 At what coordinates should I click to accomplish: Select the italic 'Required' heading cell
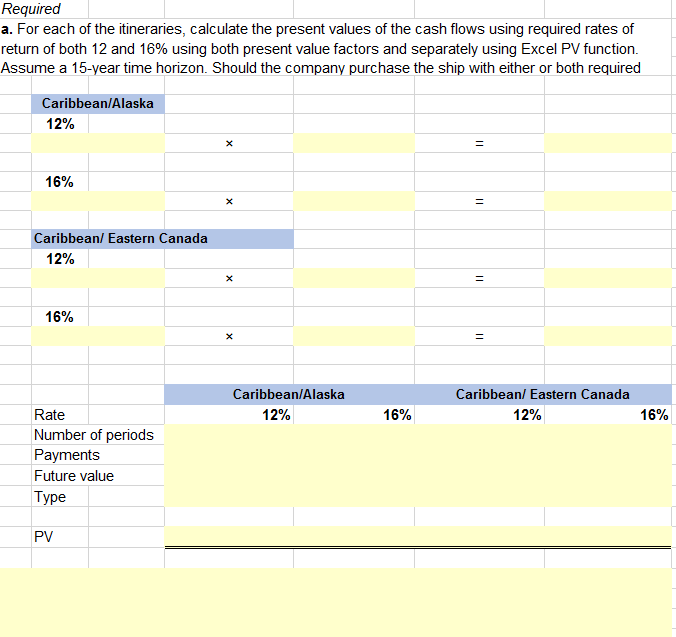click(31, 9)
